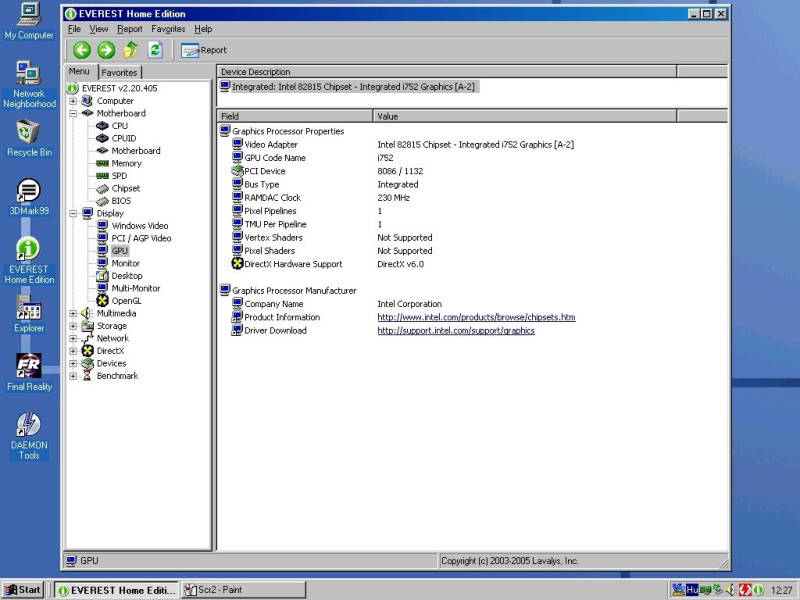Click the Refresh toolbar icon

click(x=155, y=49)
